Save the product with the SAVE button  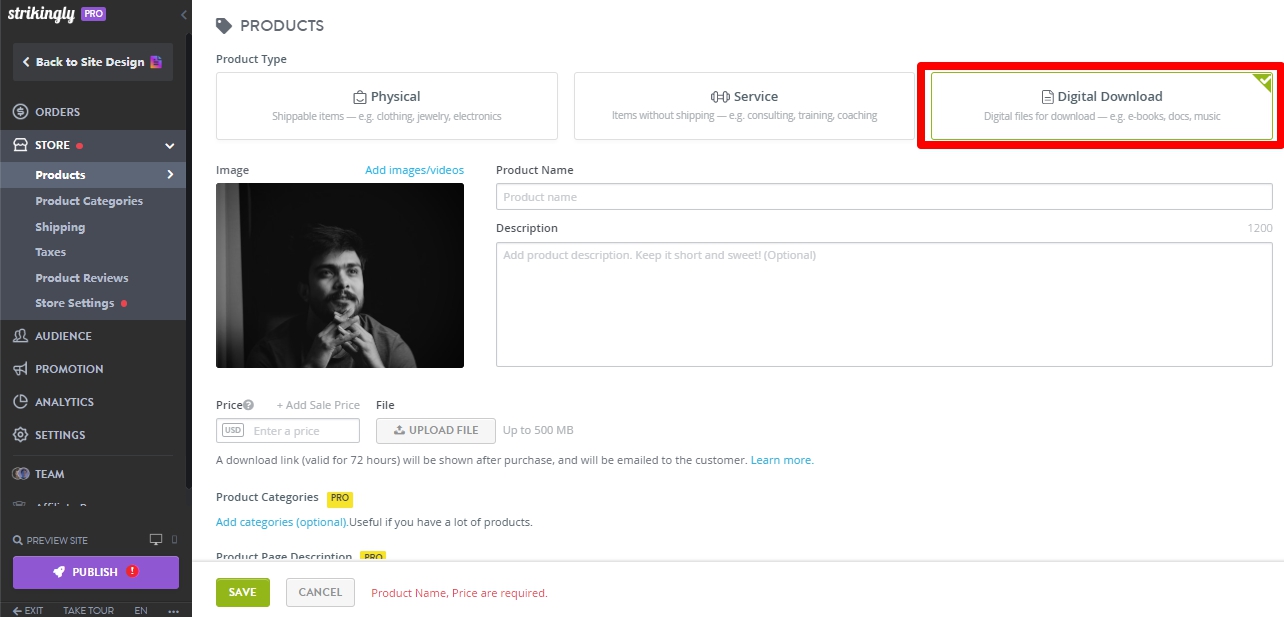pos(242,592)
